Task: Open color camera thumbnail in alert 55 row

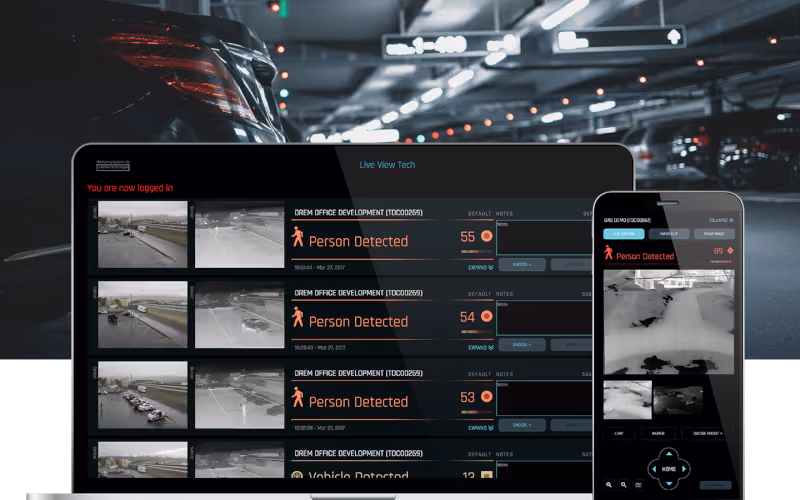Action: click(143, 234)
